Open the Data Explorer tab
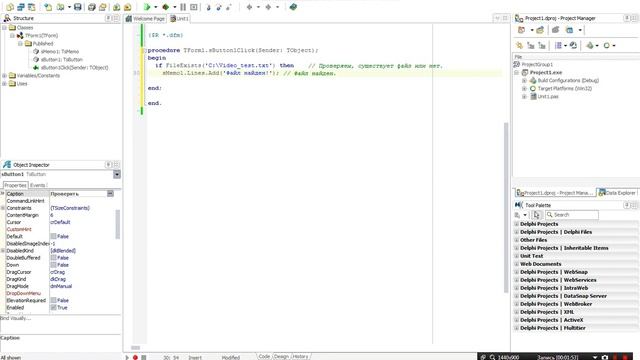The width and height of the screenshot is (640, 360). (617, 193)
